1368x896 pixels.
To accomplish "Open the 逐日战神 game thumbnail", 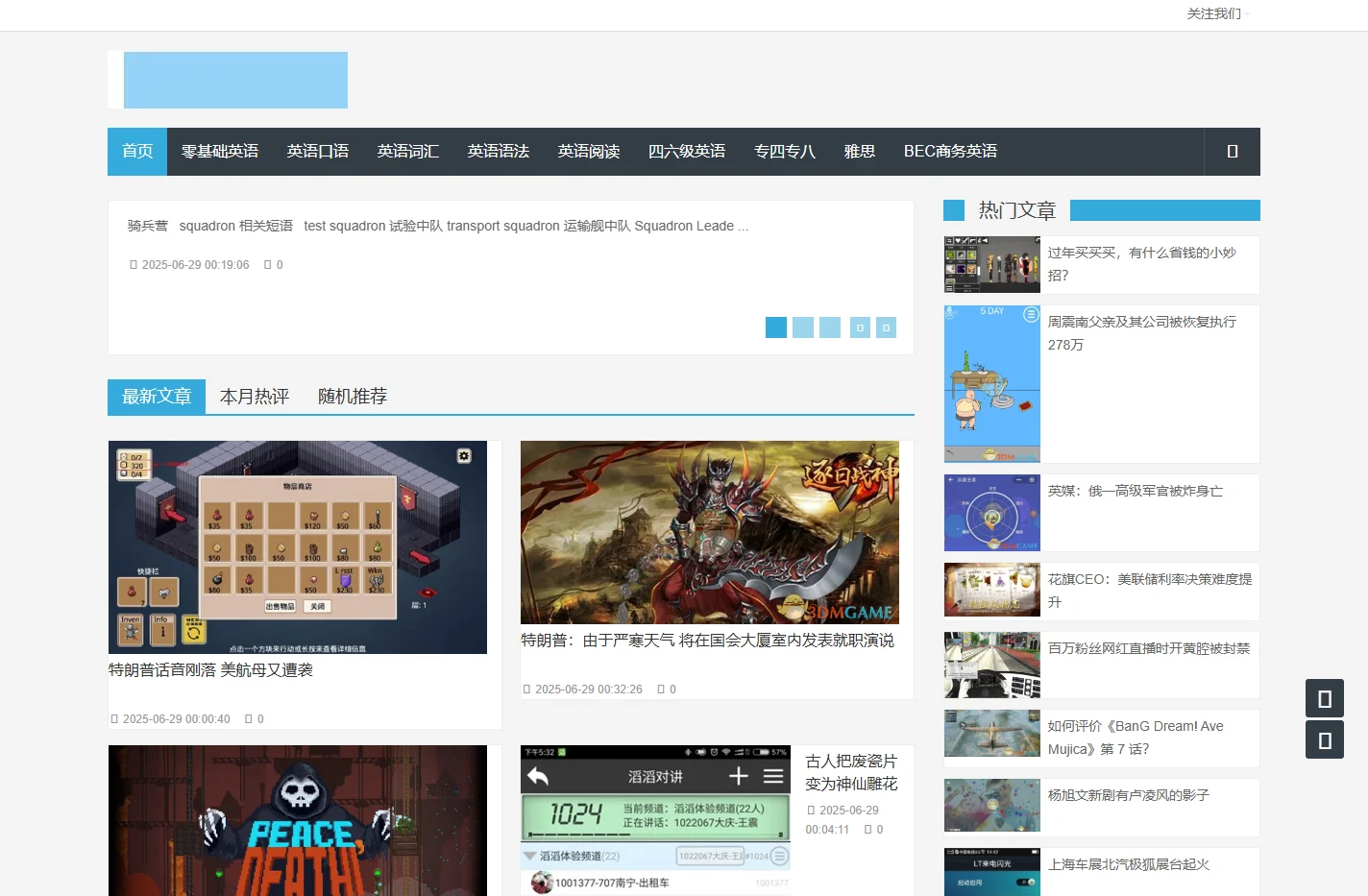I will click(x=710, y=533).
